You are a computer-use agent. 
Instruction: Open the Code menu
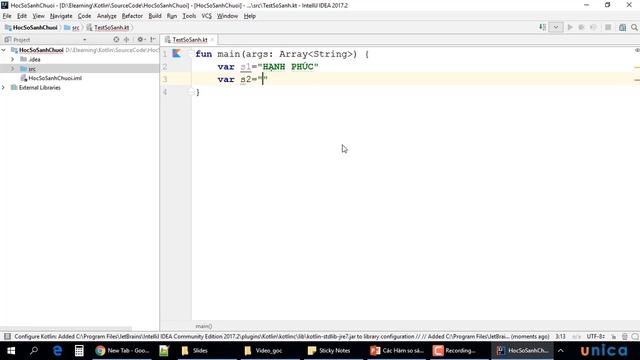click(x=84, y=16)
